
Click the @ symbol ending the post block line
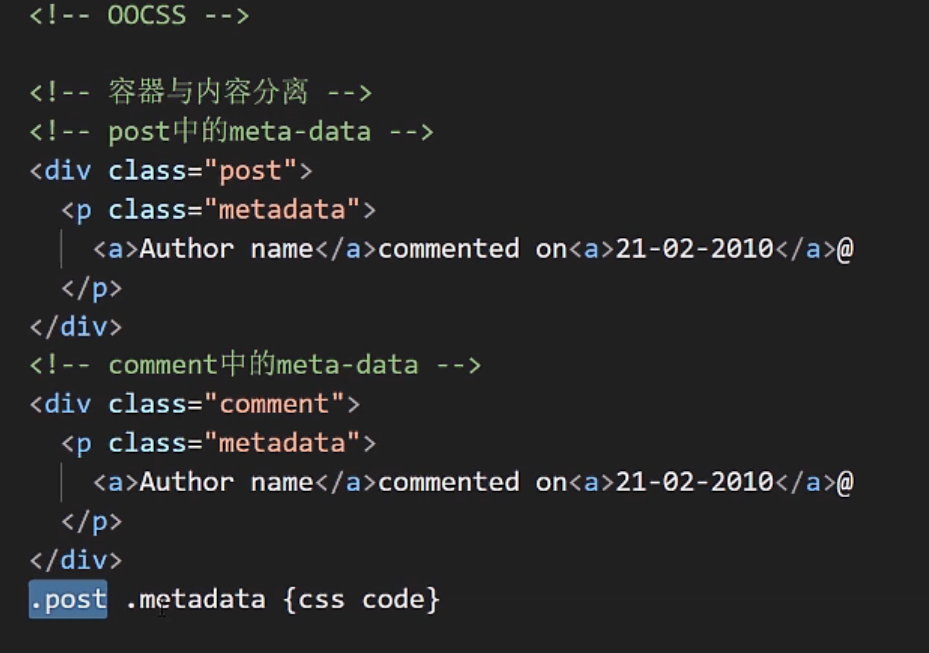point(845,249)
